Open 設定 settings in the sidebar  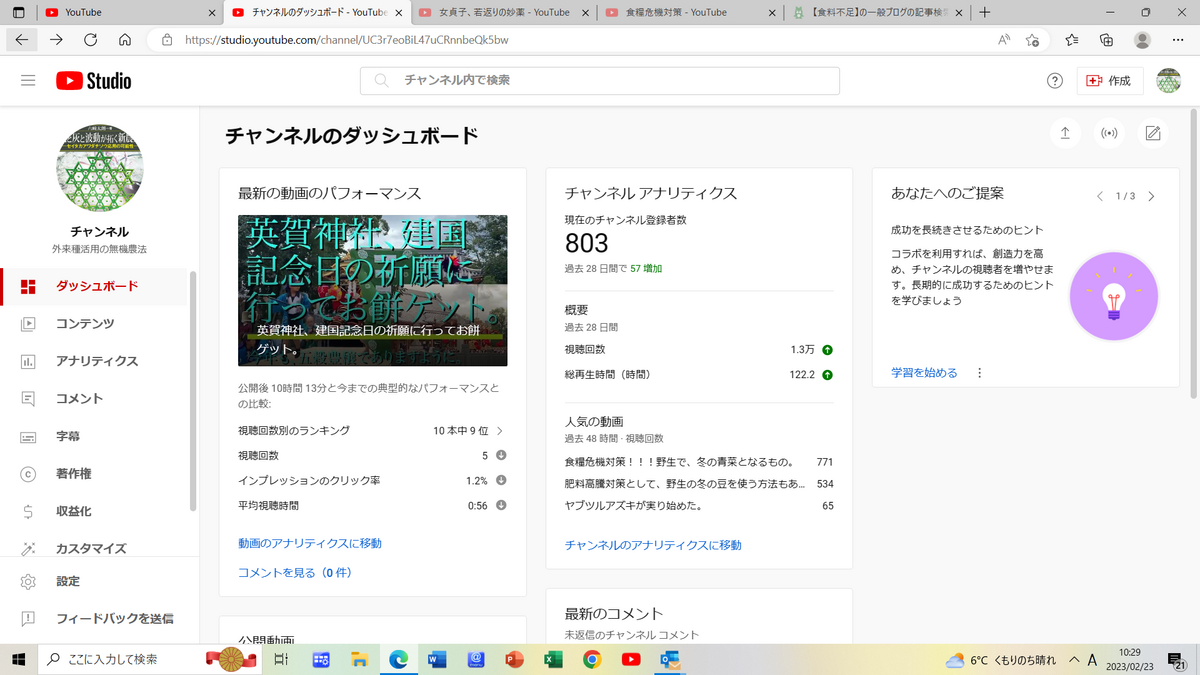pyautogui.click(x=94, y=581)
